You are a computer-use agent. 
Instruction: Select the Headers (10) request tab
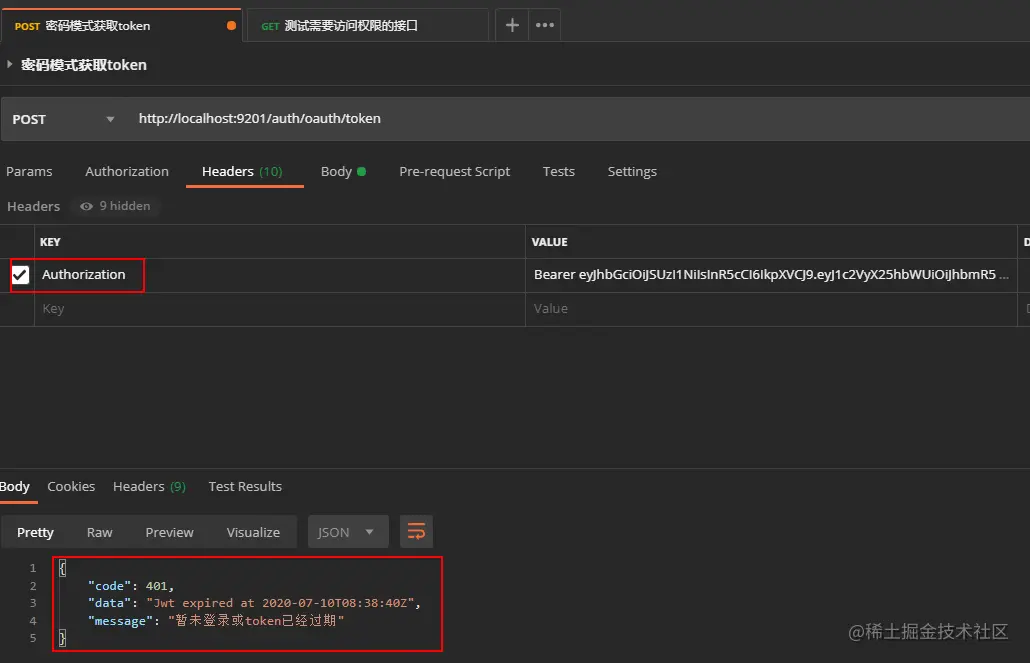pos(242,171)
